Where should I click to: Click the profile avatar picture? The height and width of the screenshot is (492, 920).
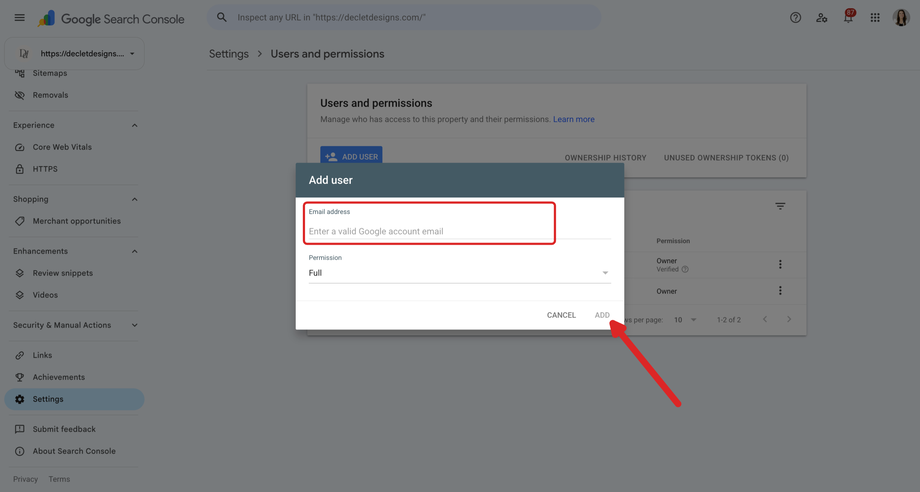(901, 18)
